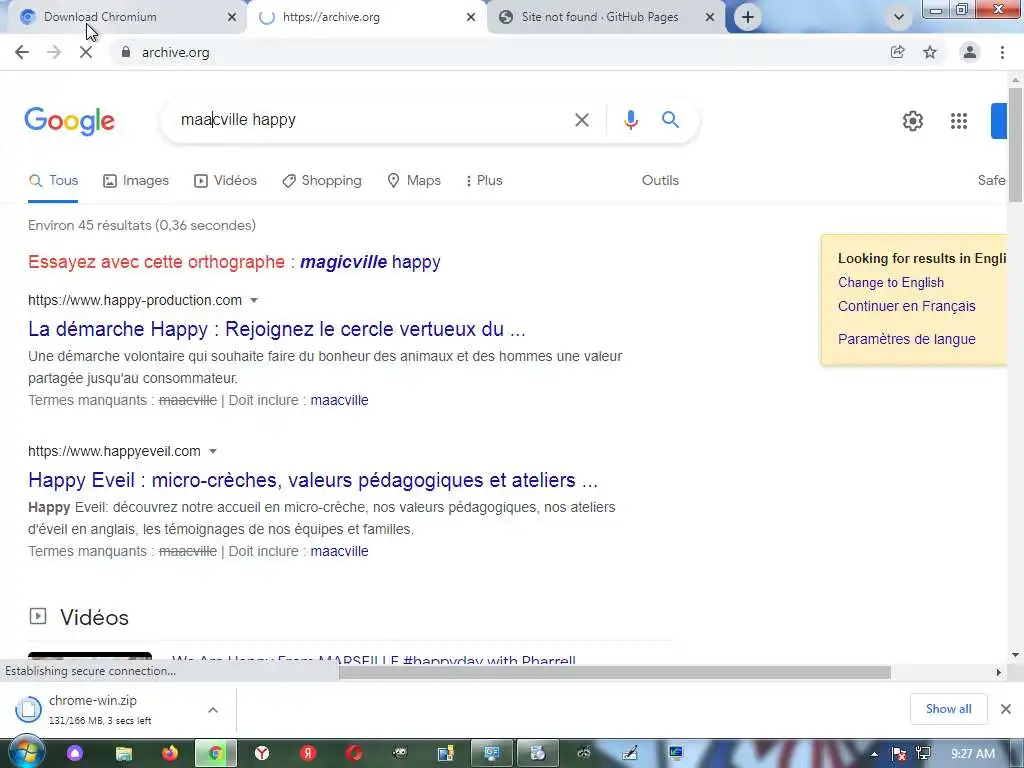Screen dimensions: 1024x768
Task: Bookmark this page with the star icon
Action: click(x=930, y=52)
